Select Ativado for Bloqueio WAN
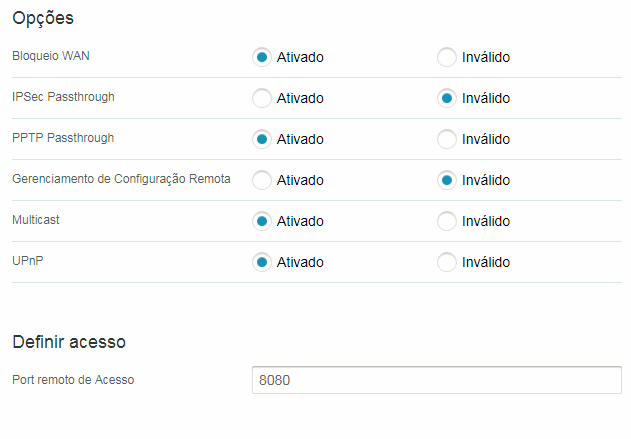Viewport: 631px width, 439px height. 262,57
